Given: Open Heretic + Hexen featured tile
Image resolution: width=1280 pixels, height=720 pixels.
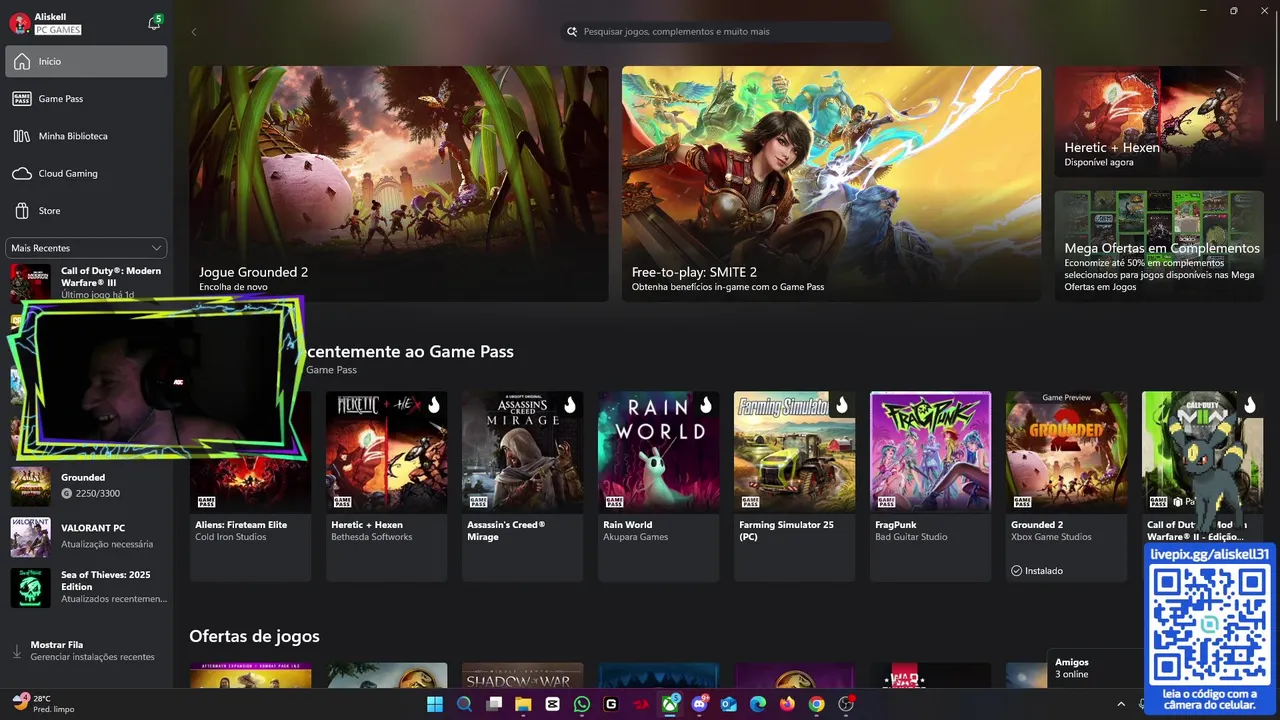Looking at the screenshot, I should [x=1159, y=122].
